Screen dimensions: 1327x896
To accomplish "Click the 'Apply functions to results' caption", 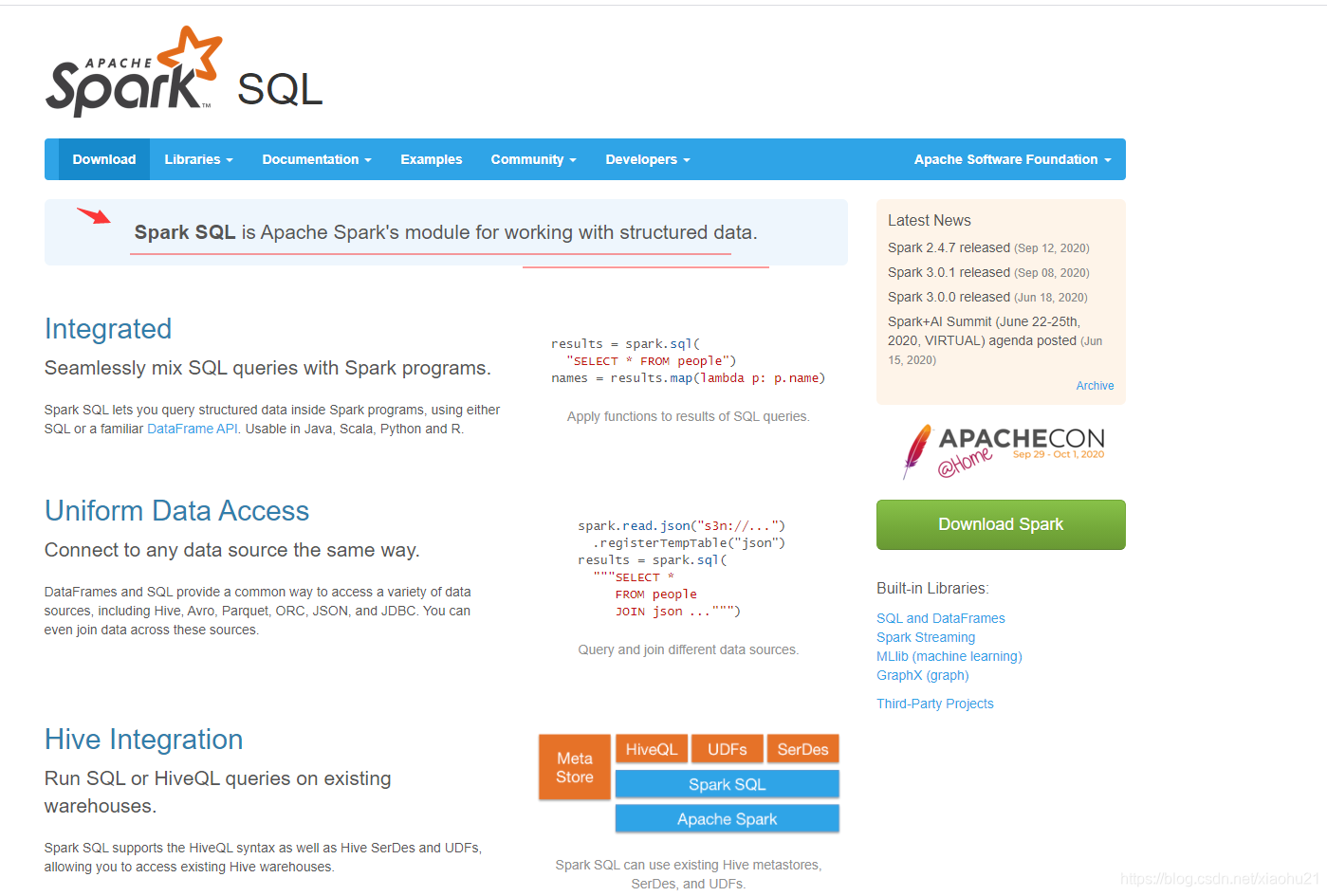I will 689,416.
